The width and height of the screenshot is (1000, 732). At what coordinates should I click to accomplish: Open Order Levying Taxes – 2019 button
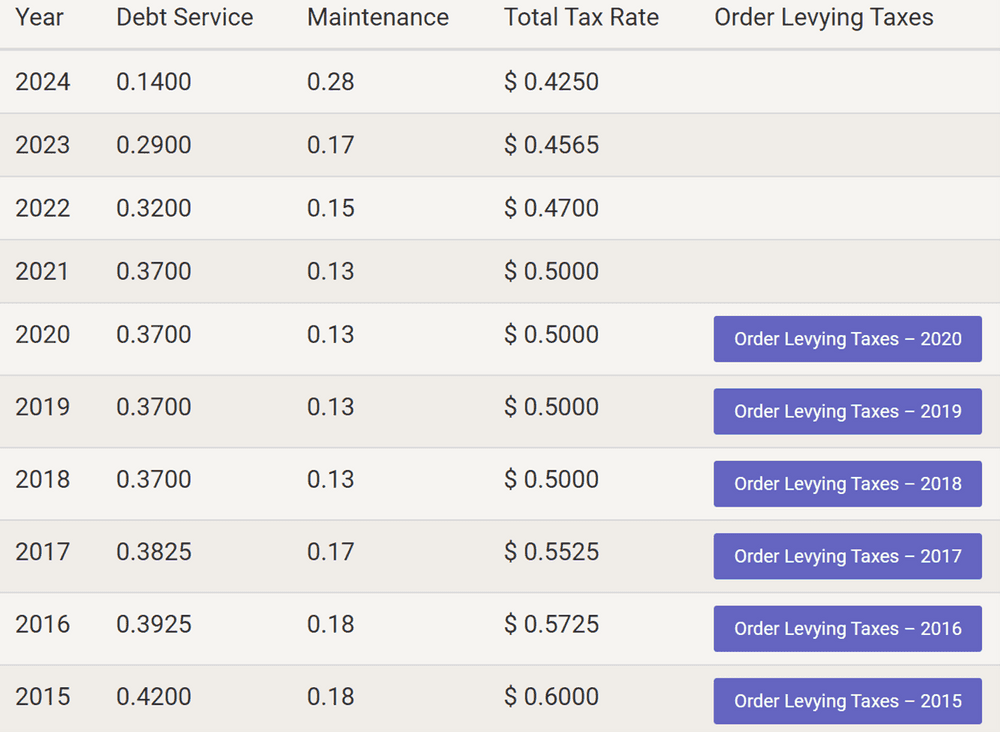click(x=847, y=411)
